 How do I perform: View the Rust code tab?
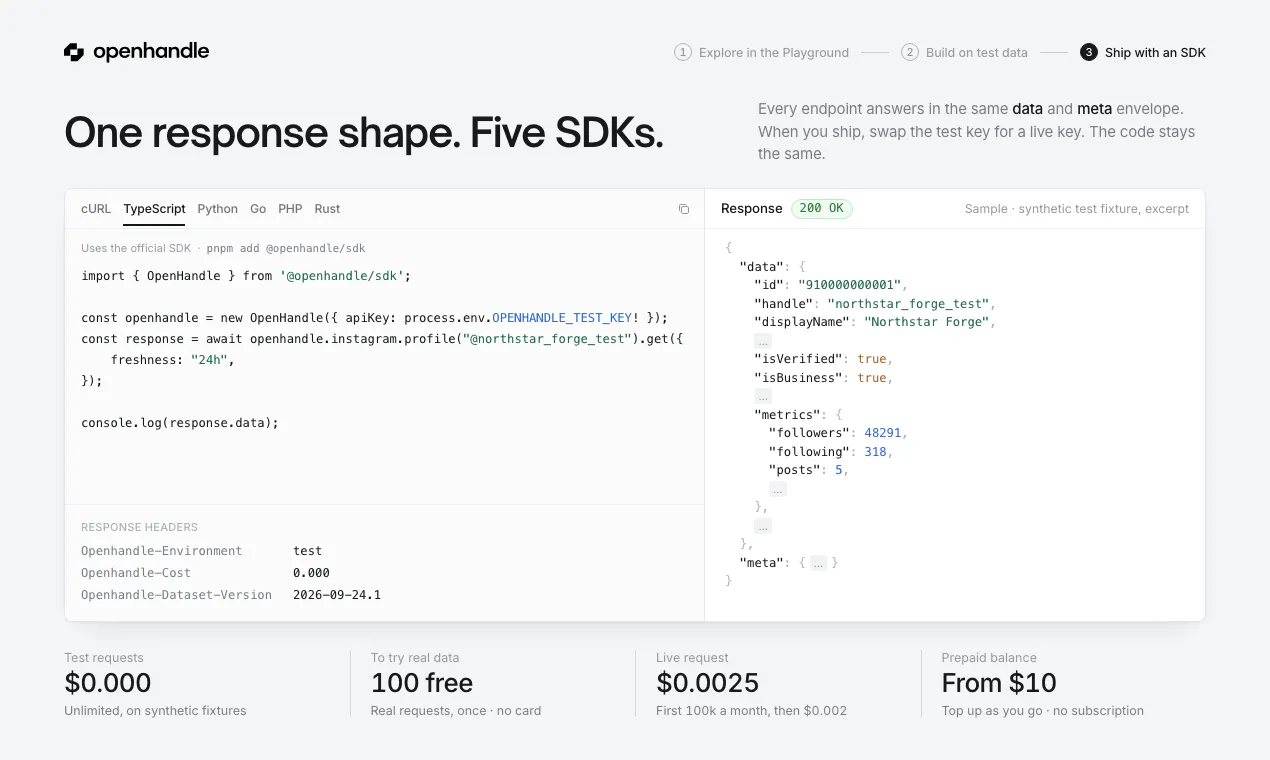[x=327, y=209]
